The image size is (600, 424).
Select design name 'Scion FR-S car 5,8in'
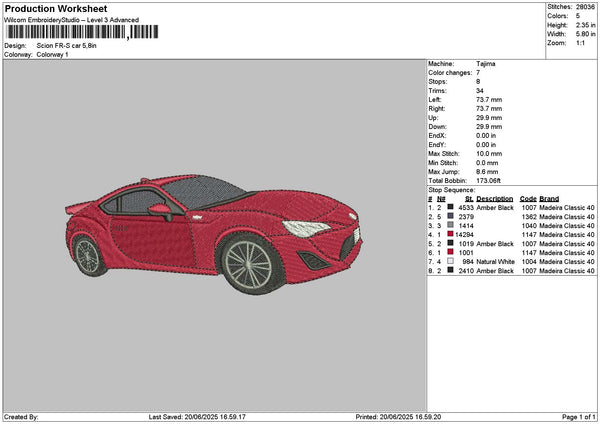point(67,46)
